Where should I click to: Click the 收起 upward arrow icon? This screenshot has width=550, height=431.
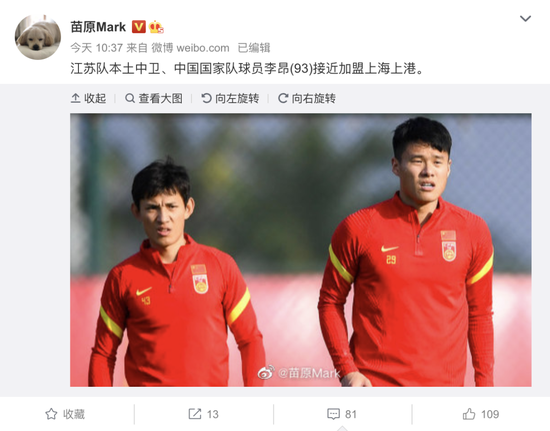coord(75,99)
